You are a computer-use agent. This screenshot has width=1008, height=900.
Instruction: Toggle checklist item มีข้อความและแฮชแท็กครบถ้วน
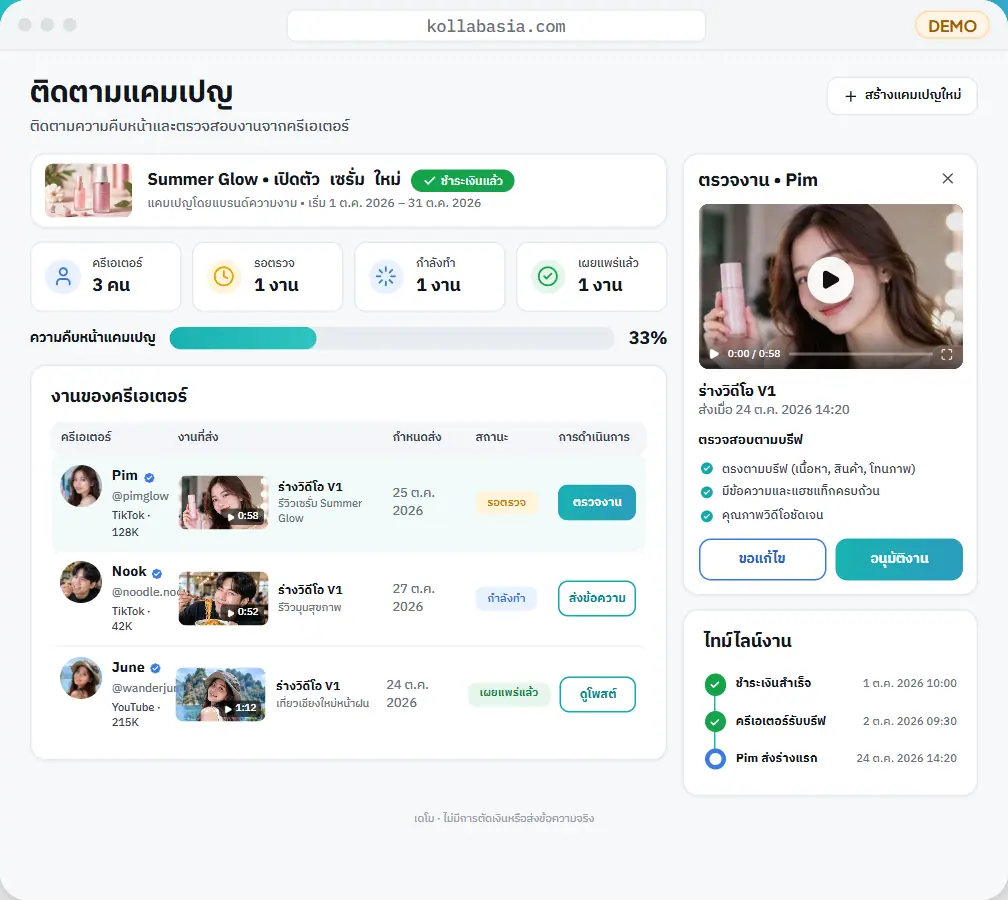(706, 492)
